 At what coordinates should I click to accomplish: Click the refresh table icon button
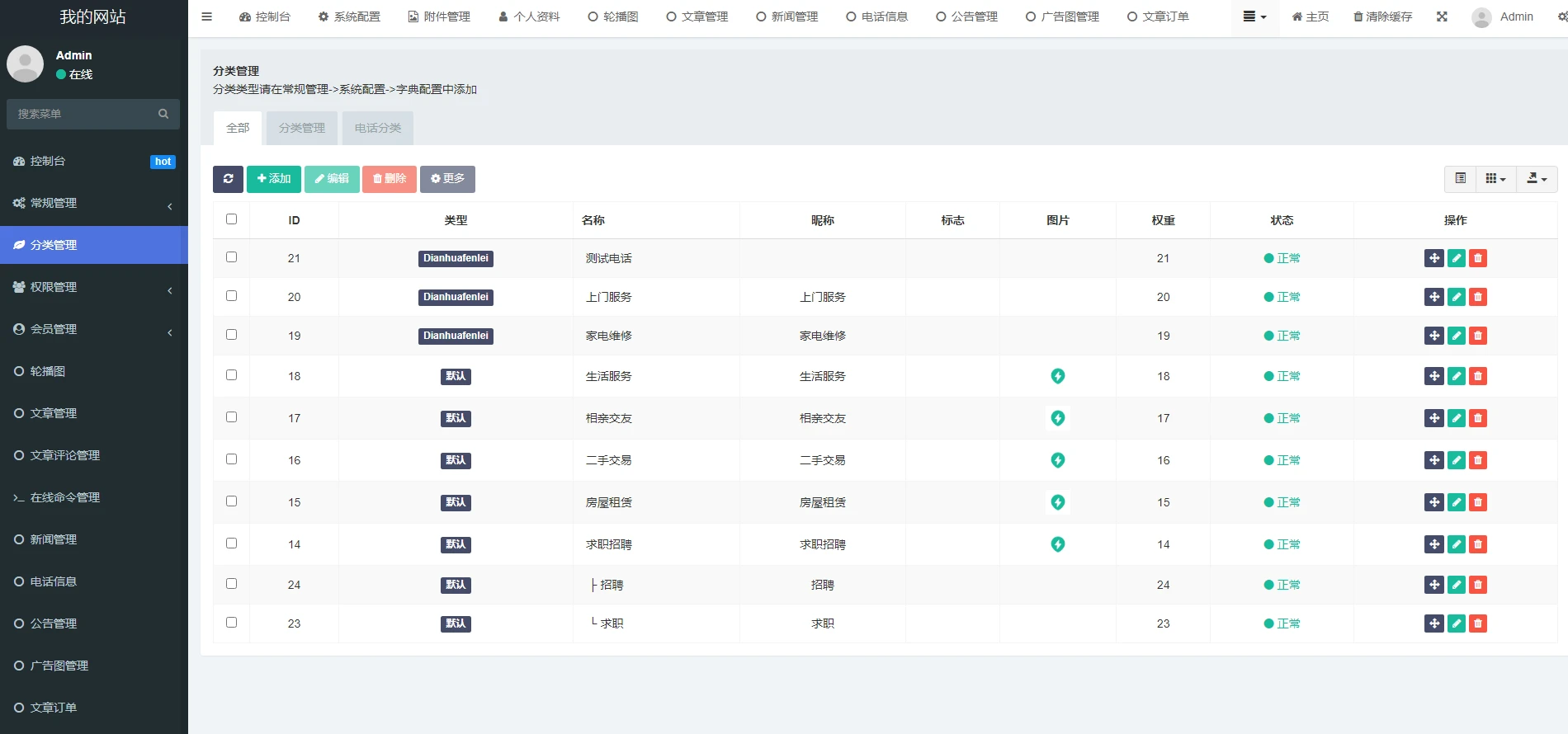(x=228, y=179)
